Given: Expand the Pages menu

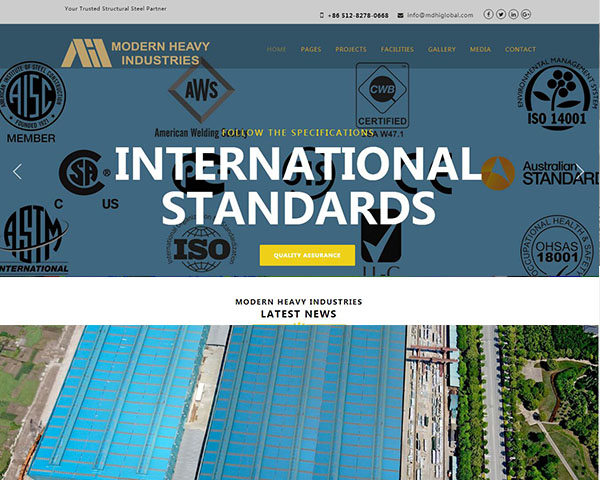Looking at the screenshot, I should click(x=311, y=49).
